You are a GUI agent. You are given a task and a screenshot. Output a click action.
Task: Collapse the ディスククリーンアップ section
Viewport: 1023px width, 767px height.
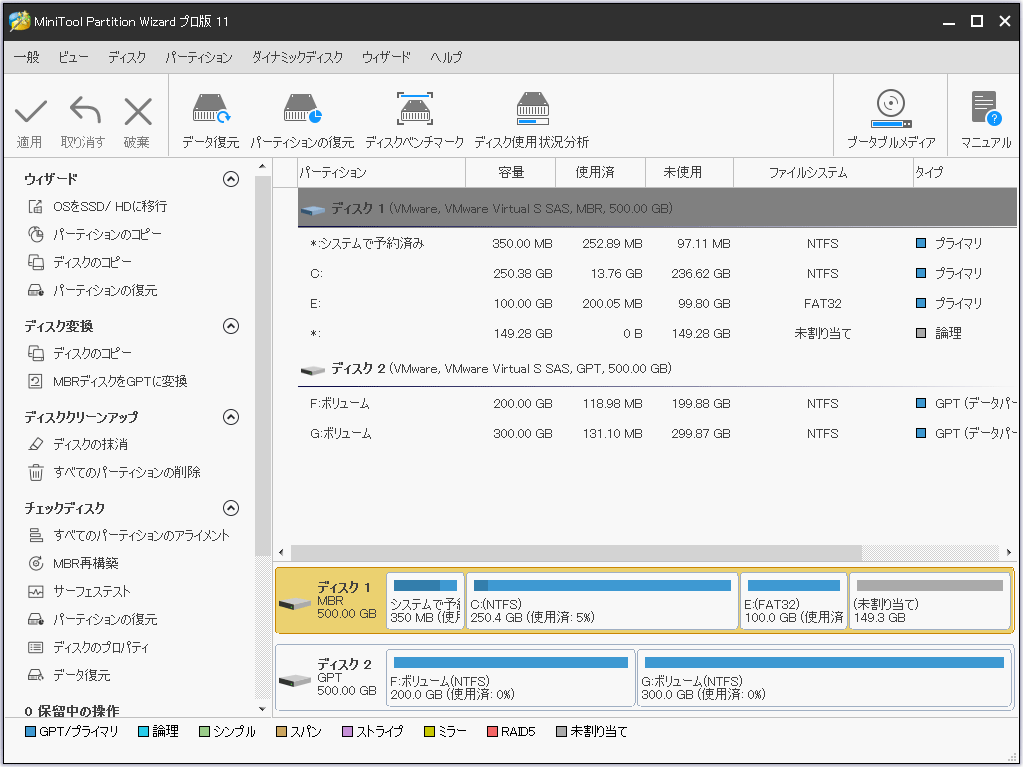(231, 417)
